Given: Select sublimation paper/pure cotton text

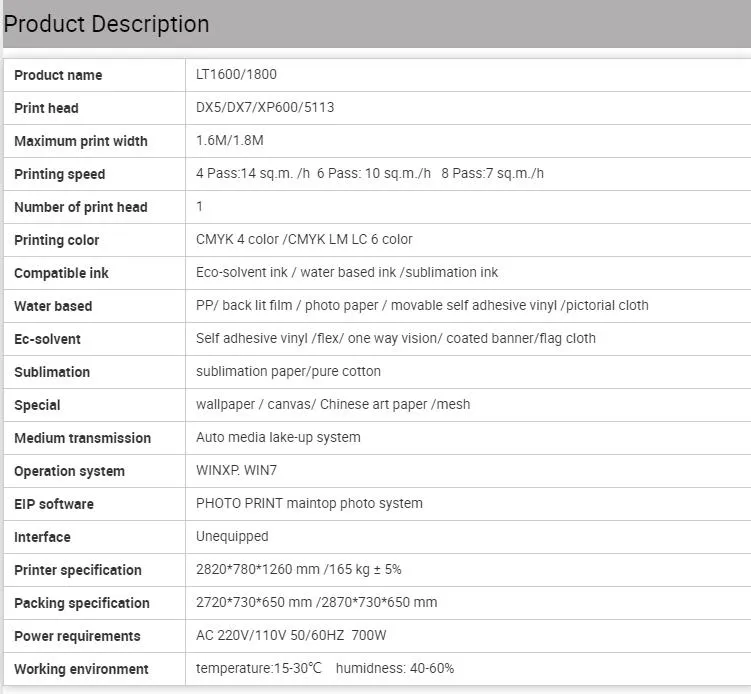Looking at the screenshot, I should (x=288, y=371).
